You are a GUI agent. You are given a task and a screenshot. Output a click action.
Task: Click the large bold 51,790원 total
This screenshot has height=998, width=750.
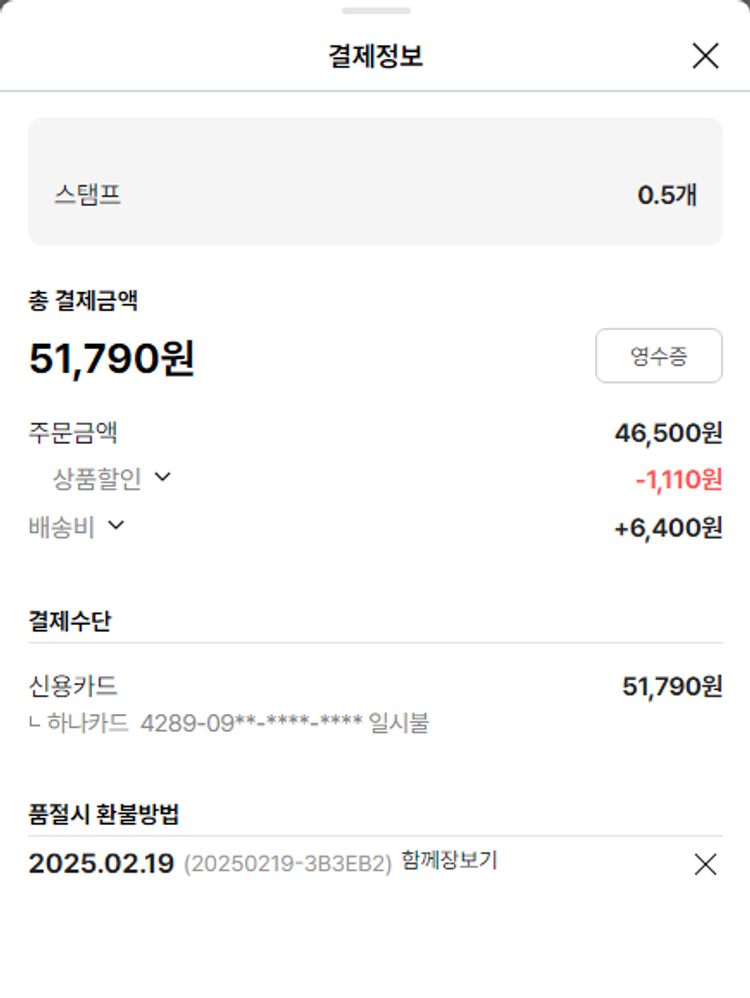(112, 359)
